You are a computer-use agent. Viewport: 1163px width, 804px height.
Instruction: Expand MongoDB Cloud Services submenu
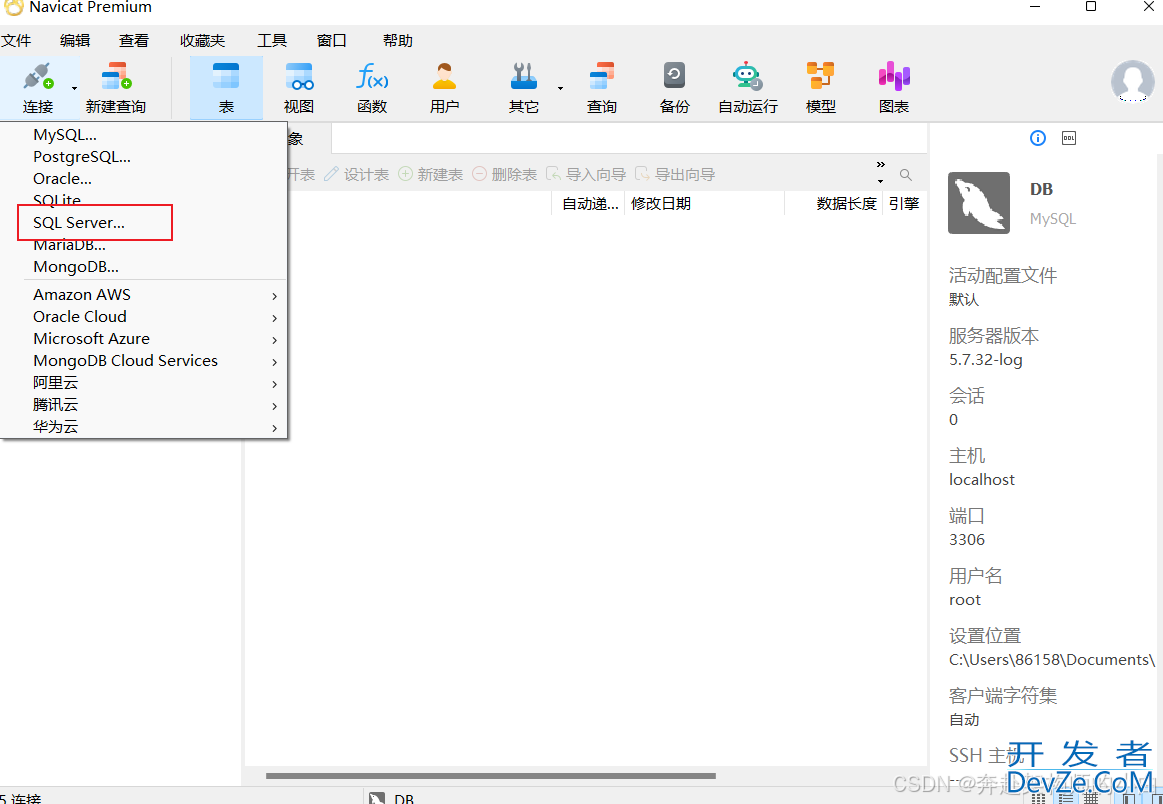145,361
